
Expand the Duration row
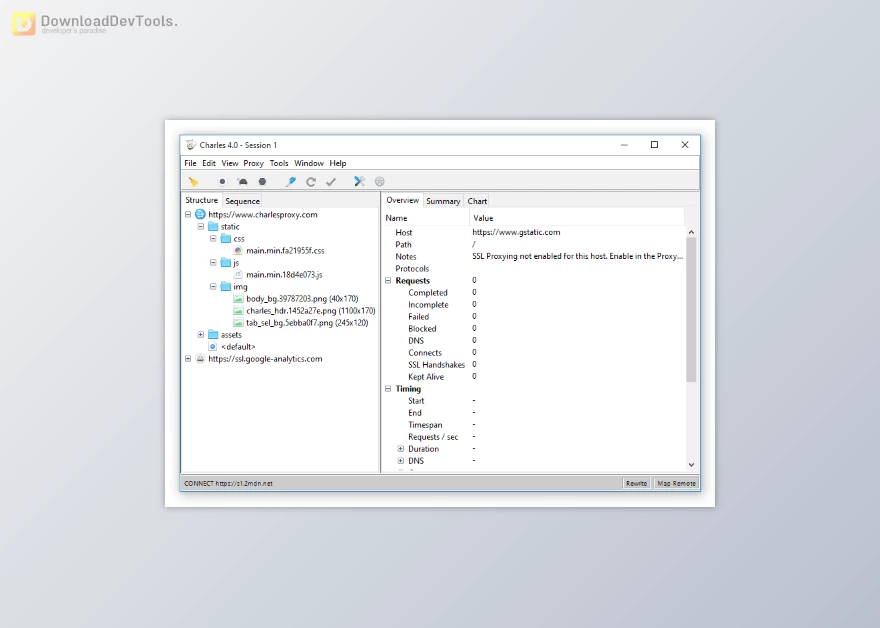pyautogui.click(x=401, y=449)
